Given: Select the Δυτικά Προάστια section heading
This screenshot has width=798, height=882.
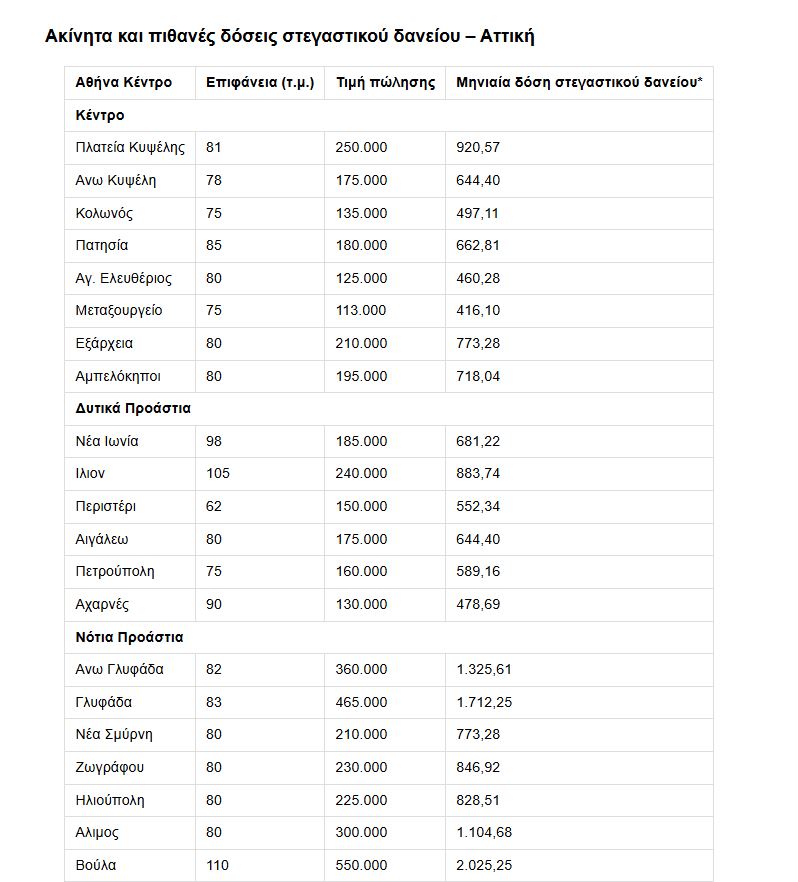Looking at the screenshot, I should pyautogui.click(x=133, y=408).
